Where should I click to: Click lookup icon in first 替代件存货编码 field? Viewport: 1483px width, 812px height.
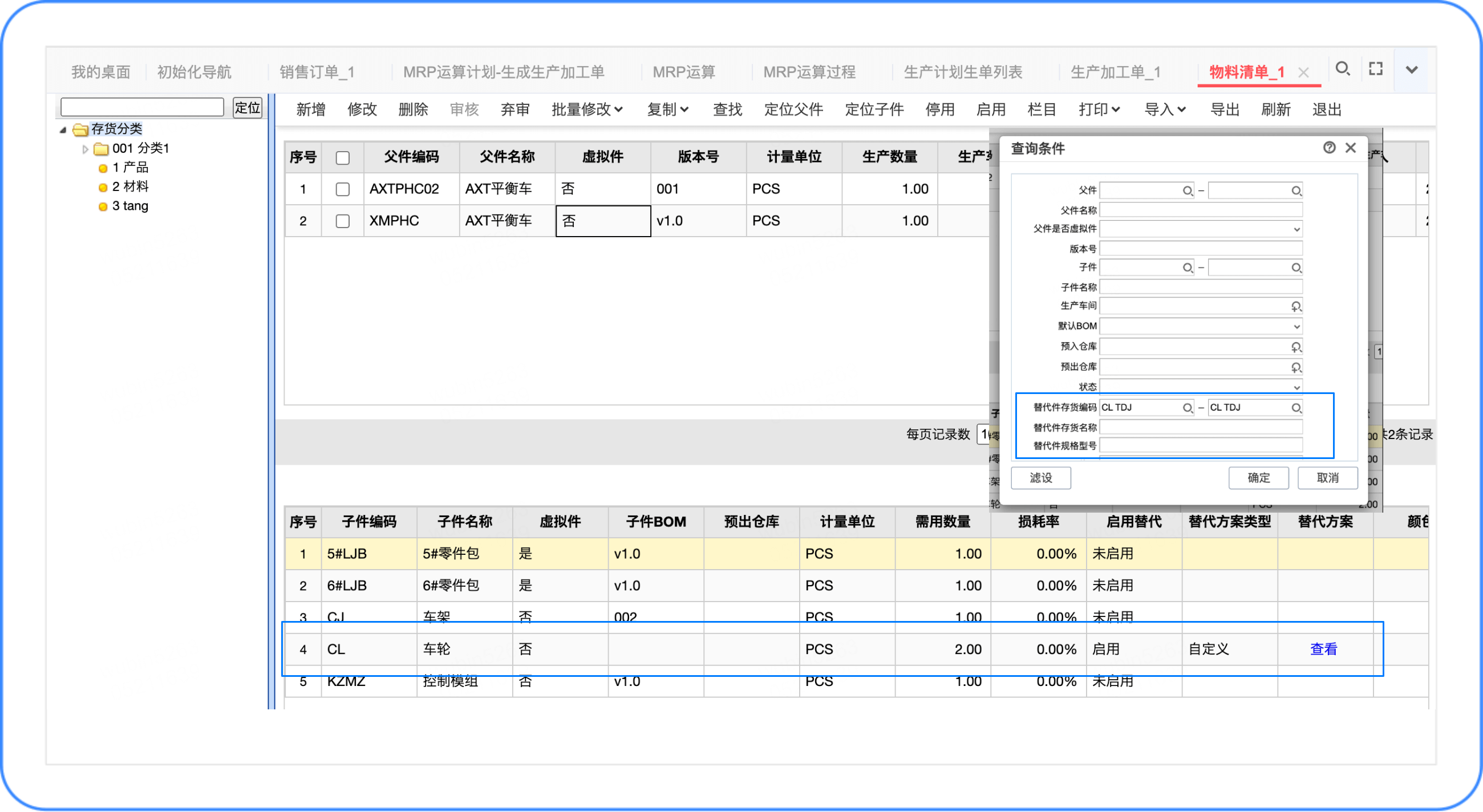[x=1187, y=408]
